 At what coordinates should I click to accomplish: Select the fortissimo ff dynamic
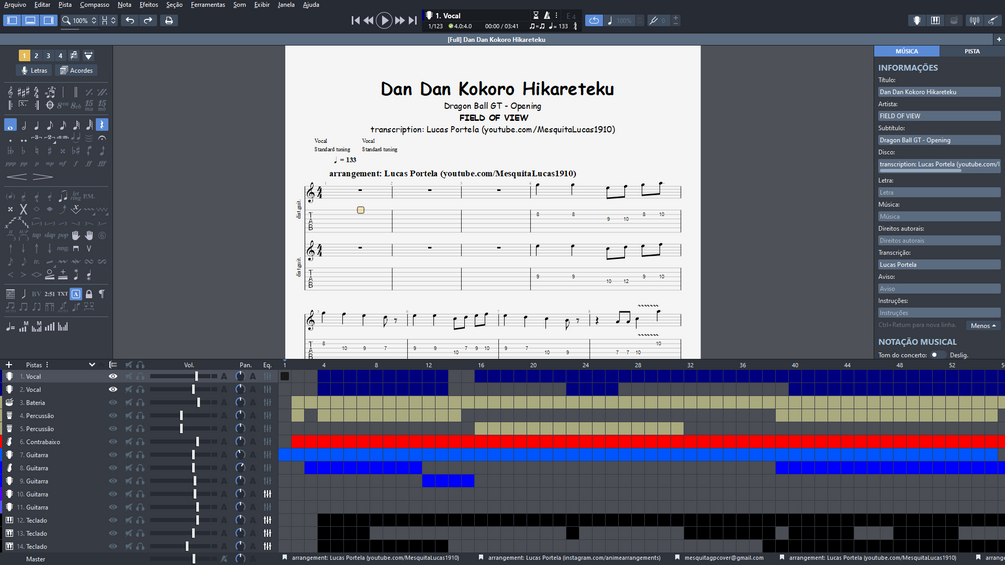[89, 164]
